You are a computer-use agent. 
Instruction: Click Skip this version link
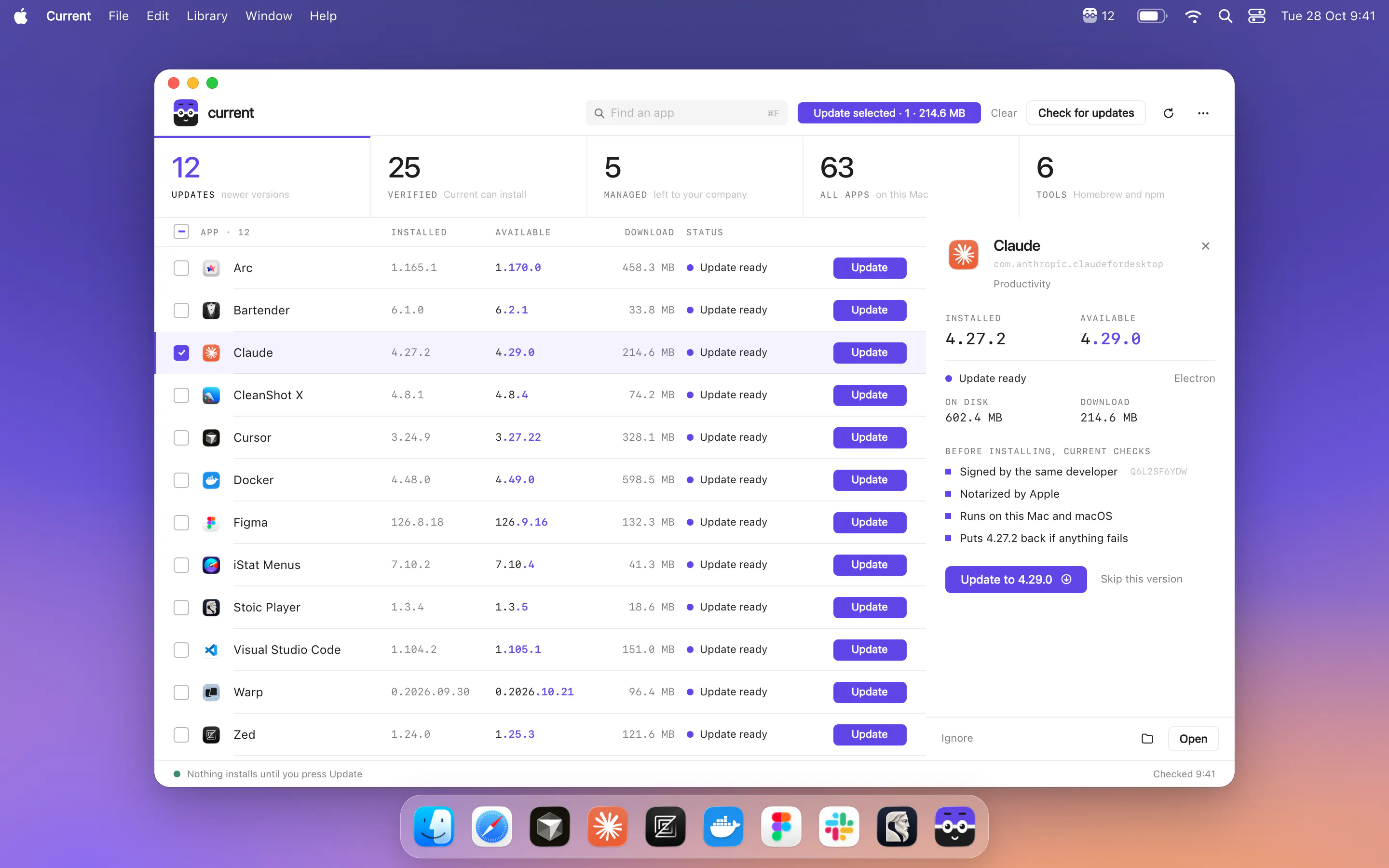pos(1141,579)
